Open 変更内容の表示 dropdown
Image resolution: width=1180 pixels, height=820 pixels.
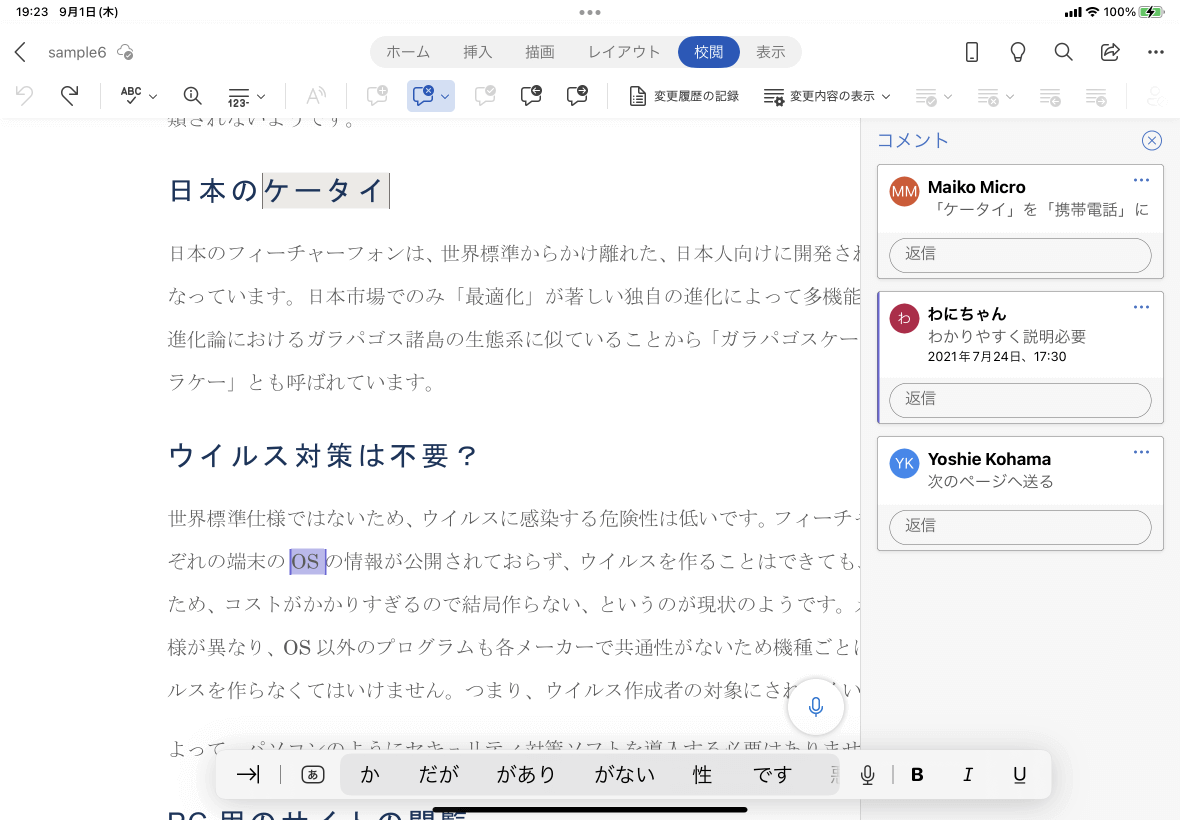click(827, 96)
